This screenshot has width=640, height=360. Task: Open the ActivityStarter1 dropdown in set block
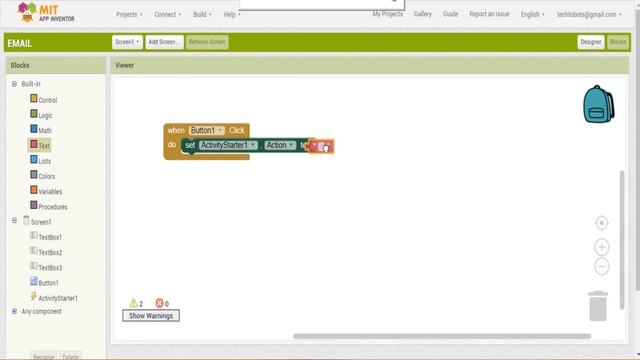(228, 145)
